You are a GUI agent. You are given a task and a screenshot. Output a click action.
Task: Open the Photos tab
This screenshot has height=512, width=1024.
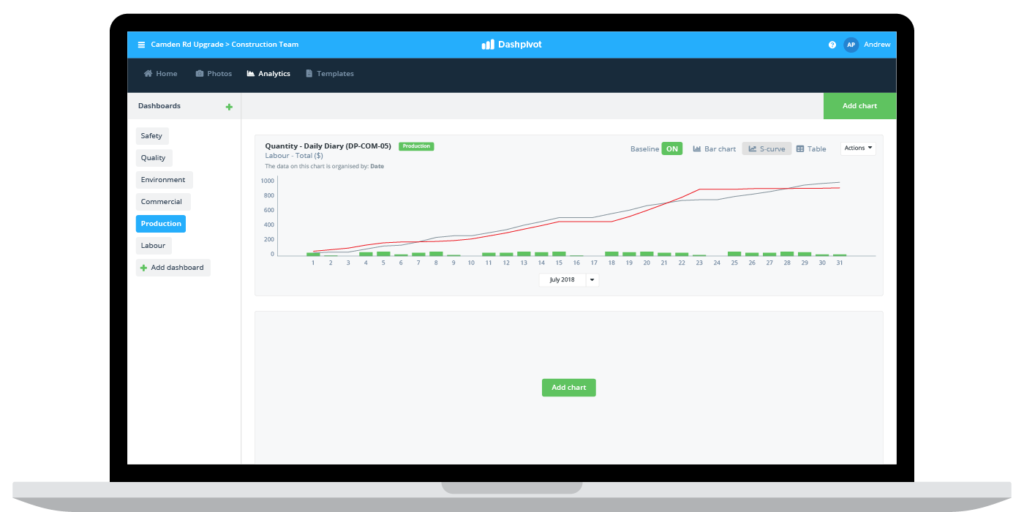pyautogui.click(x=213, y=74)
